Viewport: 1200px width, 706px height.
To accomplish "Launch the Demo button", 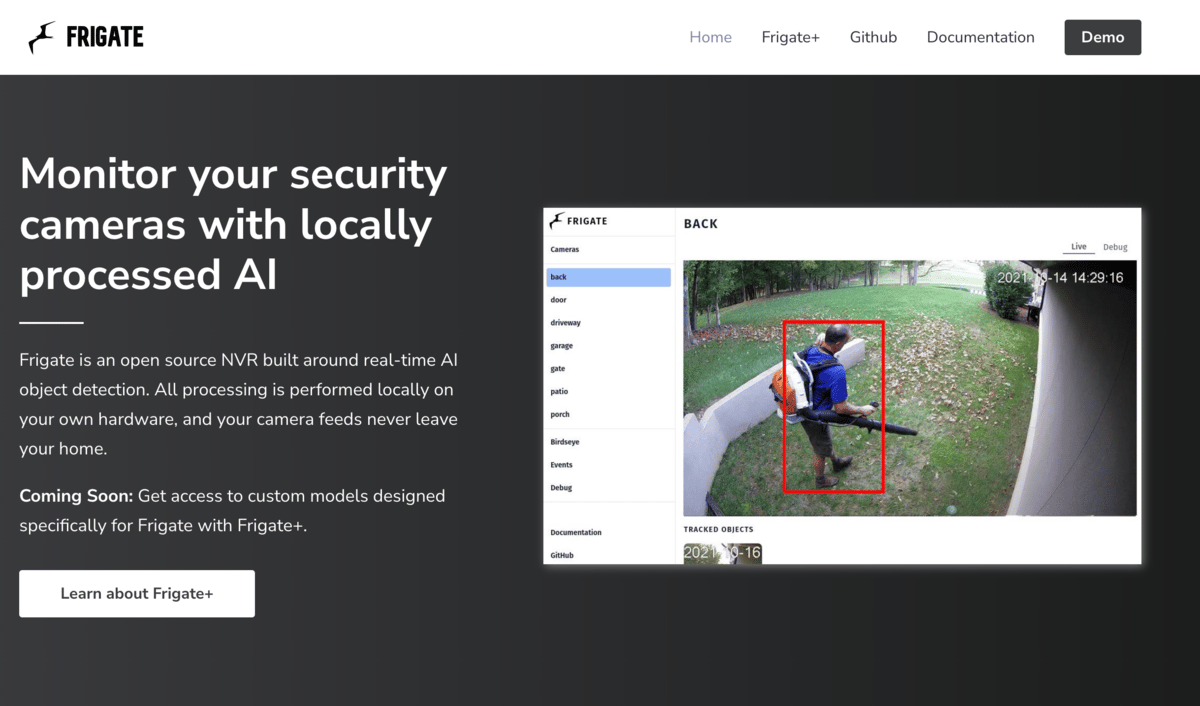I will pyautogui.click(x=1103, y=37).
